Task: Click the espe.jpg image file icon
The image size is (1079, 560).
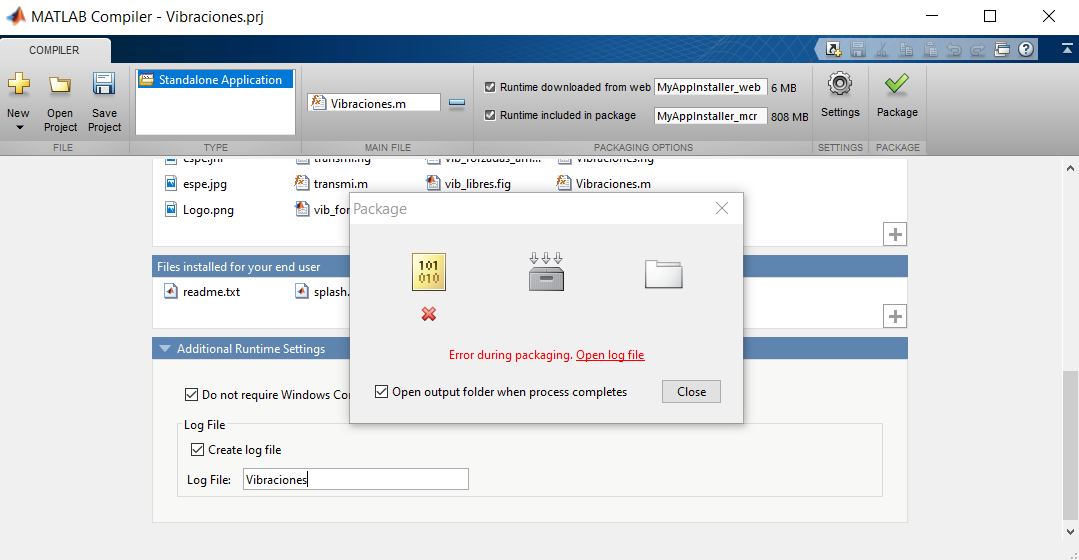Action: 171,184
